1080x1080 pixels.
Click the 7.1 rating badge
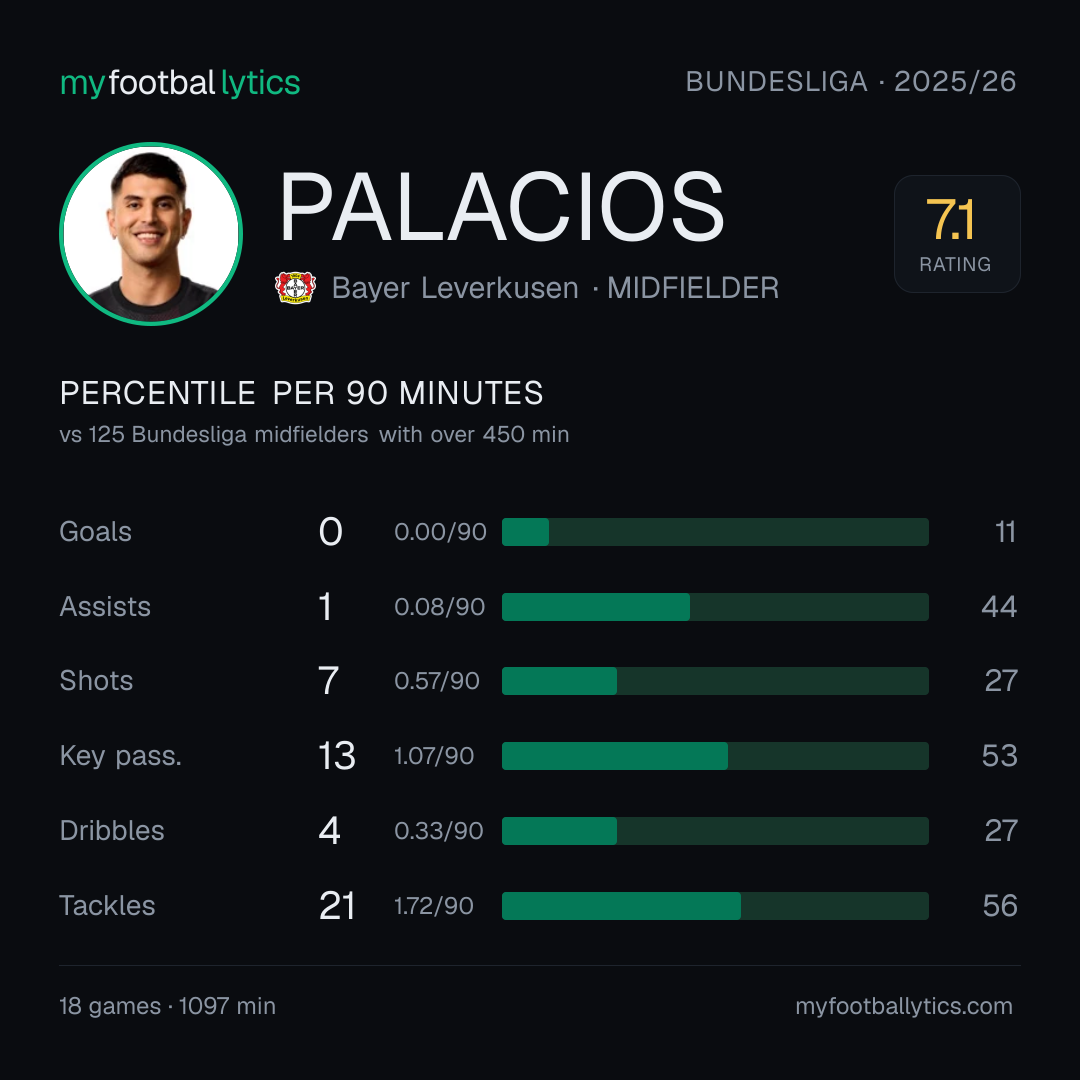point(957,233)
